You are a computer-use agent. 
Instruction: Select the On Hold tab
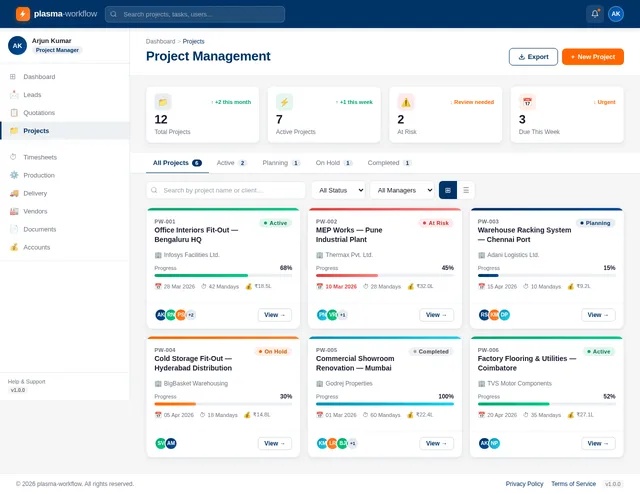pyautogui.click(x=333, y=162)
